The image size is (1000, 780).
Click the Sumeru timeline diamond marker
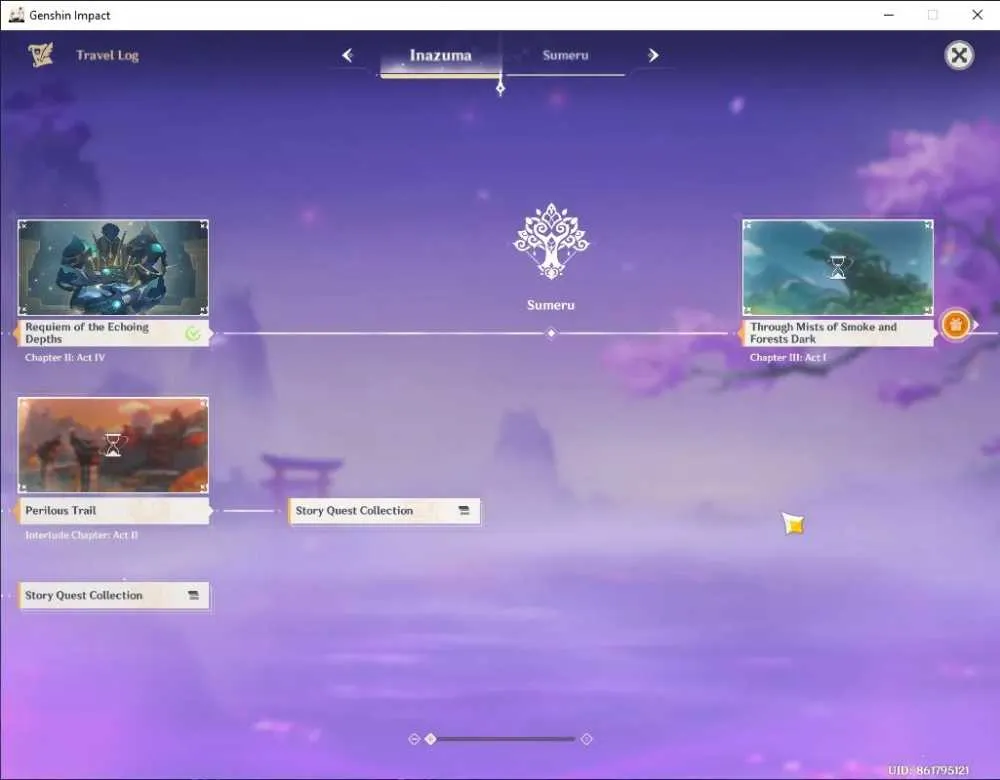coord(551,333)
